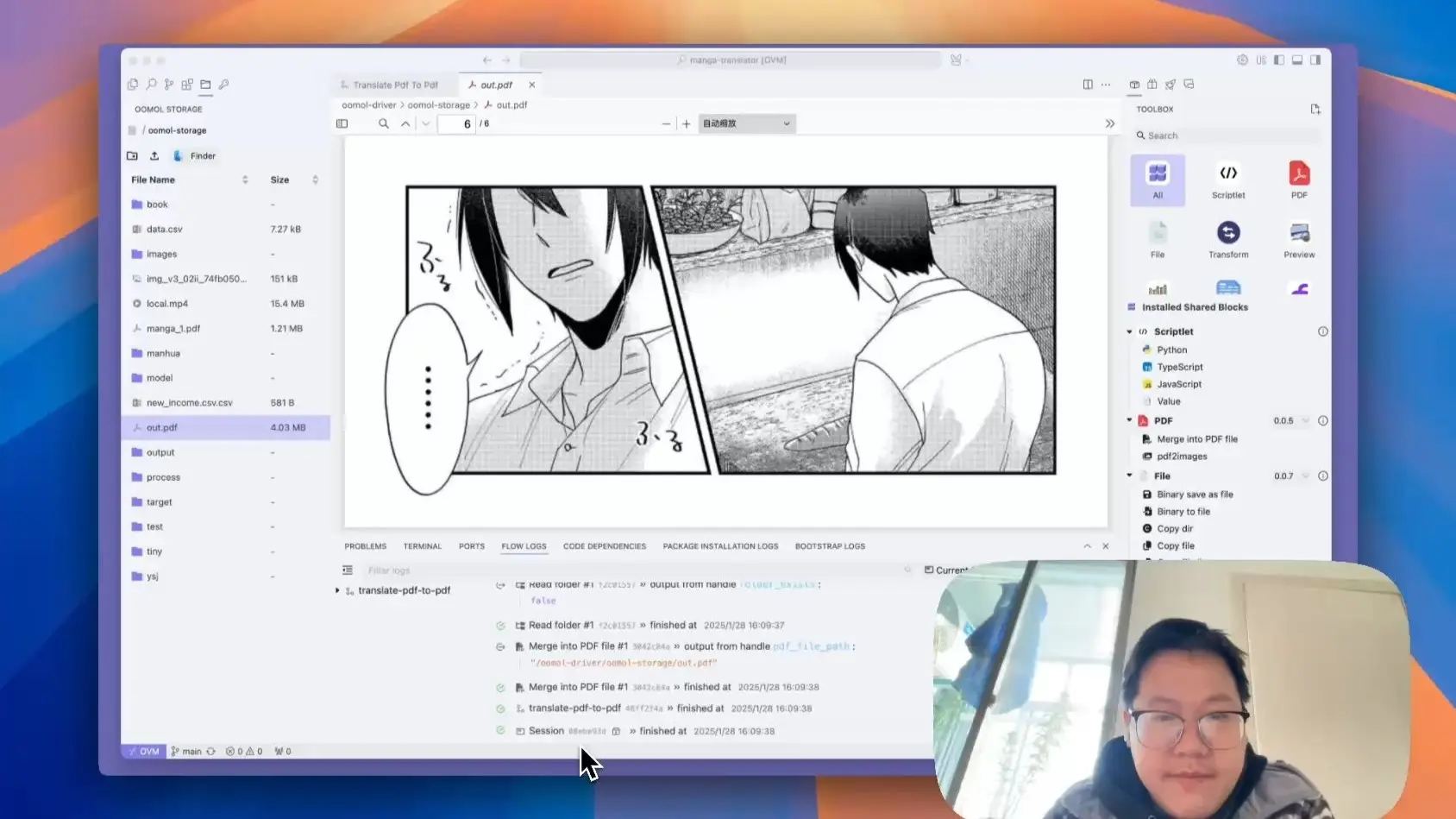Open settings gear in the title bar
This screenshot has height=819, width=1456.
(1242, 60)
